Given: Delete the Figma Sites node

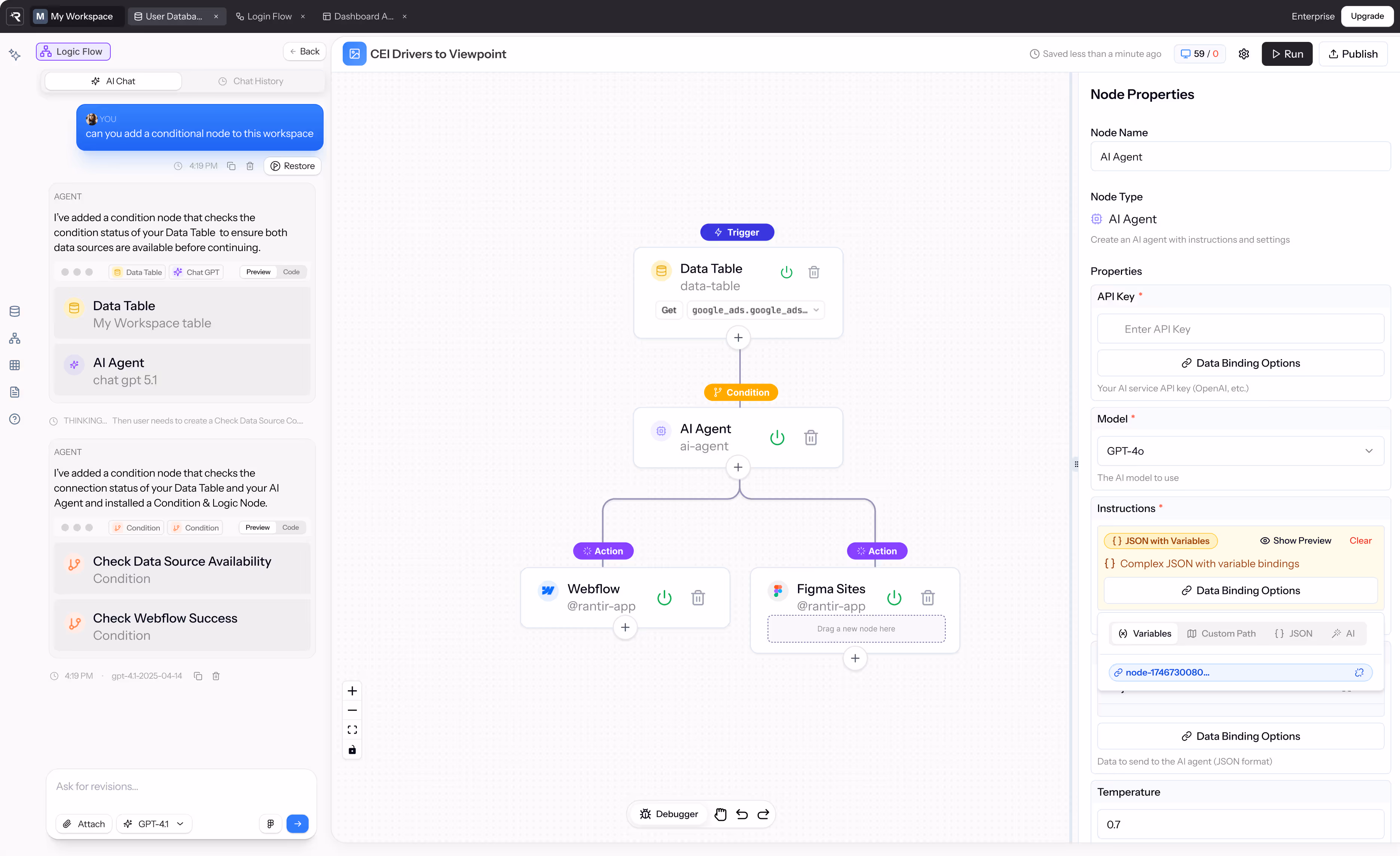Looking at the screenshot, I should 927,597.
